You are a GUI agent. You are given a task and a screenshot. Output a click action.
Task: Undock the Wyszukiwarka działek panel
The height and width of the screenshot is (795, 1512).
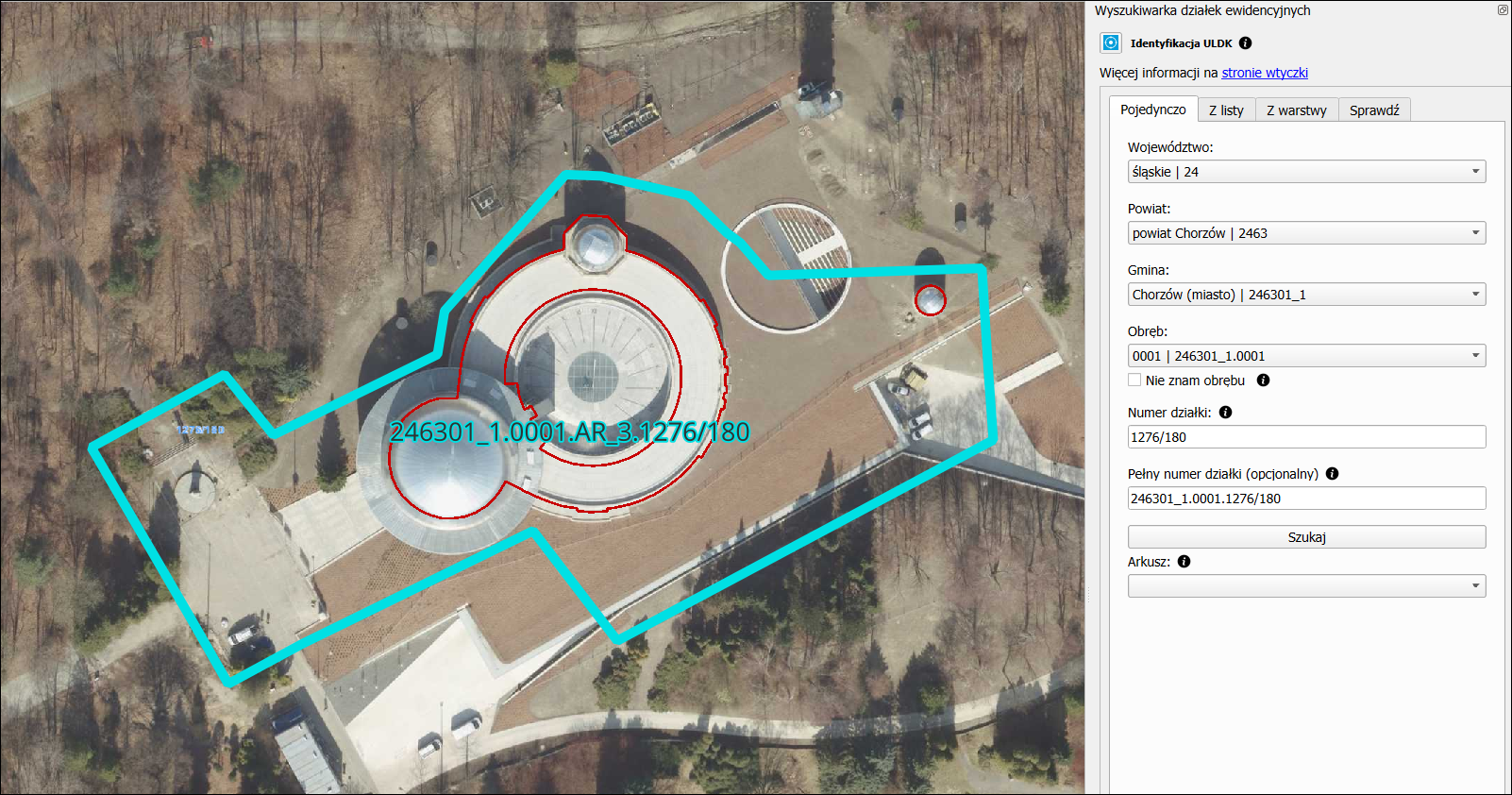pos(1503,10)
